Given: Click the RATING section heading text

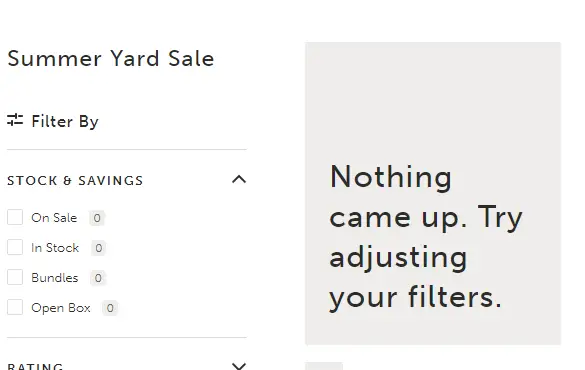Looking at the screenshot, I should pos(35,366).
